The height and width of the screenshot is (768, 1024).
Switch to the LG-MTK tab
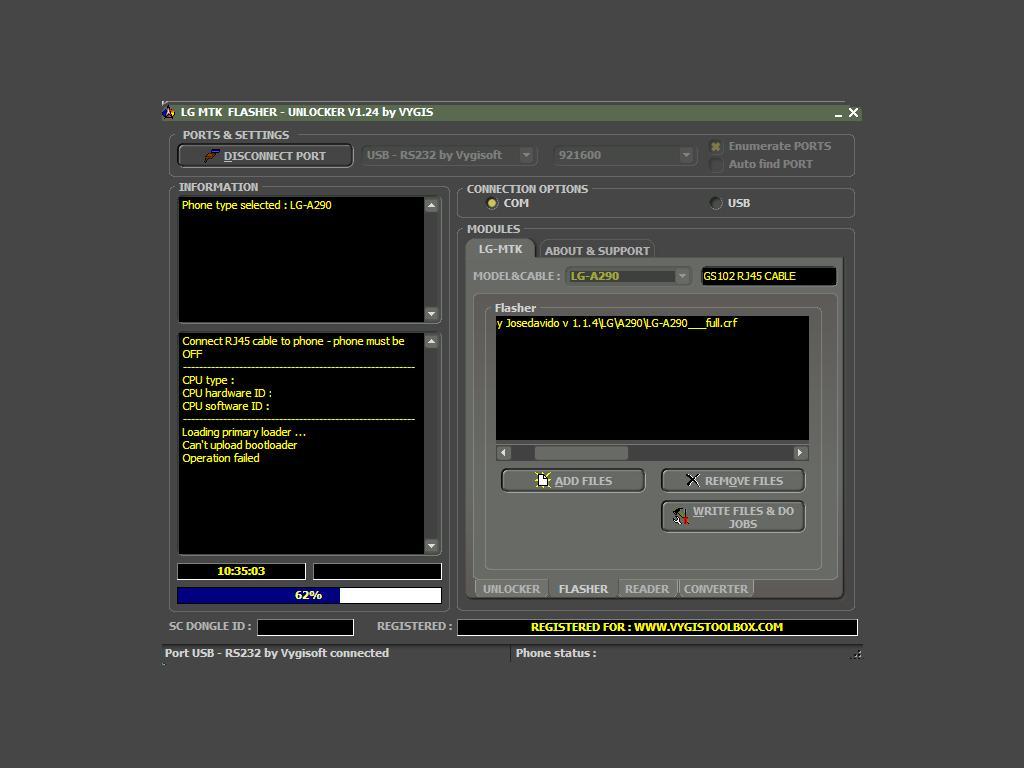point(500,249)
